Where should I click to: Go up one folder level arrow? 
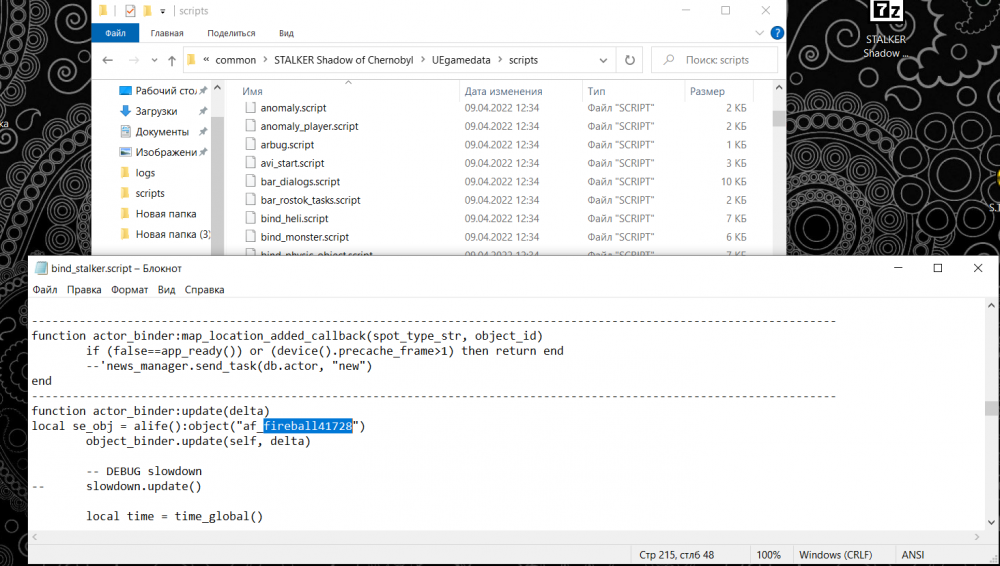(172, 60)
